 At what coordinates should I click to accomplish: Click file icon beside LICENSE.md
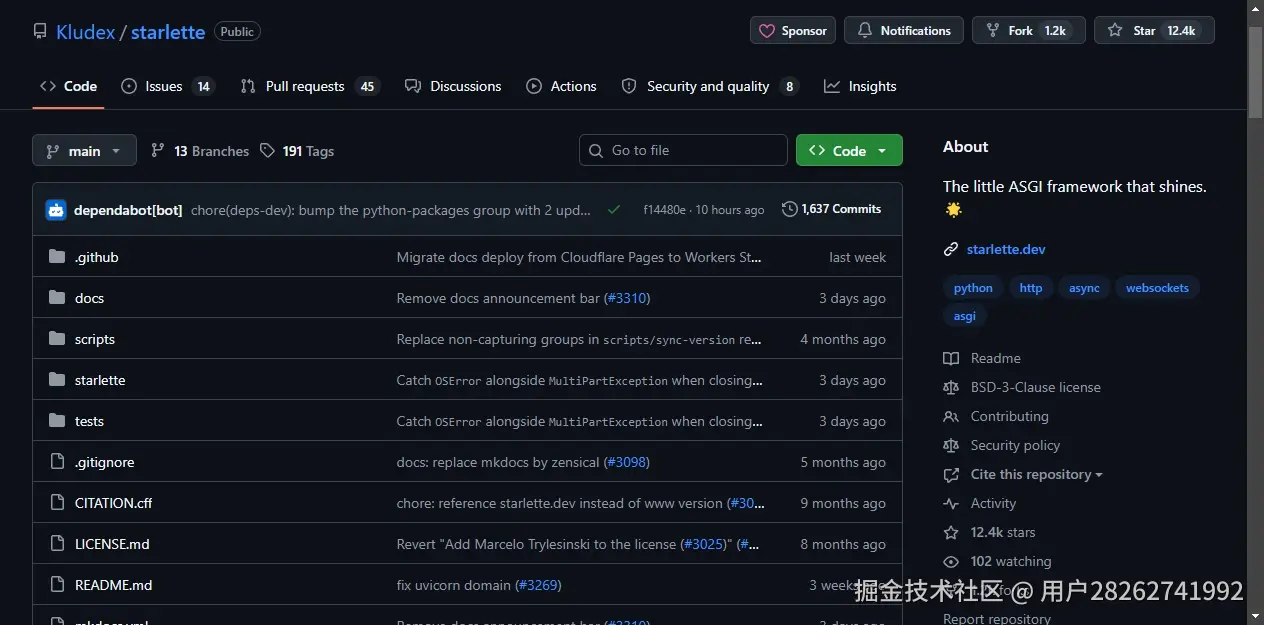pos(57,544)
